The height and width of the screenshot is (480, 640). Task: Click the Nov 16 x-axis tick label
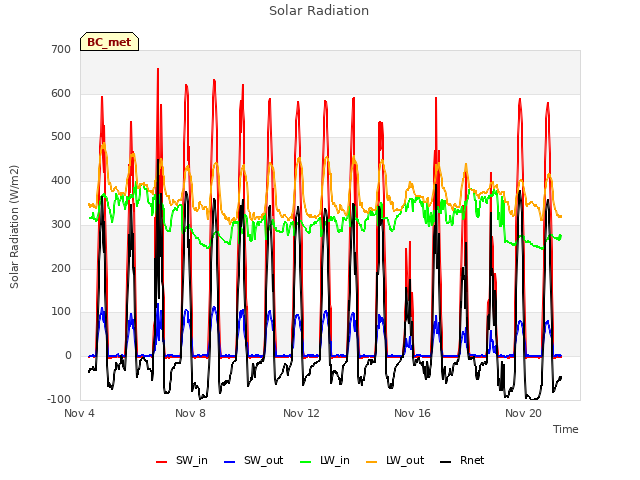click(412, 413)
